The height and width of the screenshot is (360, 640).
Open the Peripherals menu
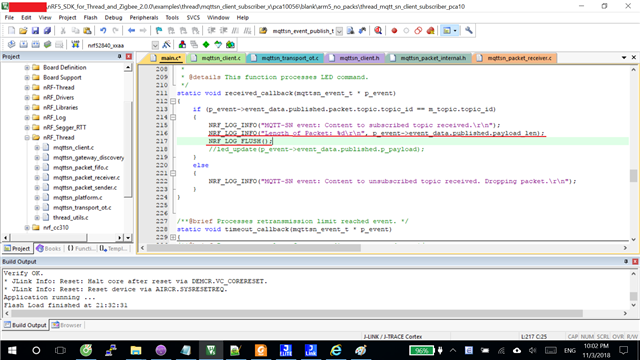(x=144, y=18)
